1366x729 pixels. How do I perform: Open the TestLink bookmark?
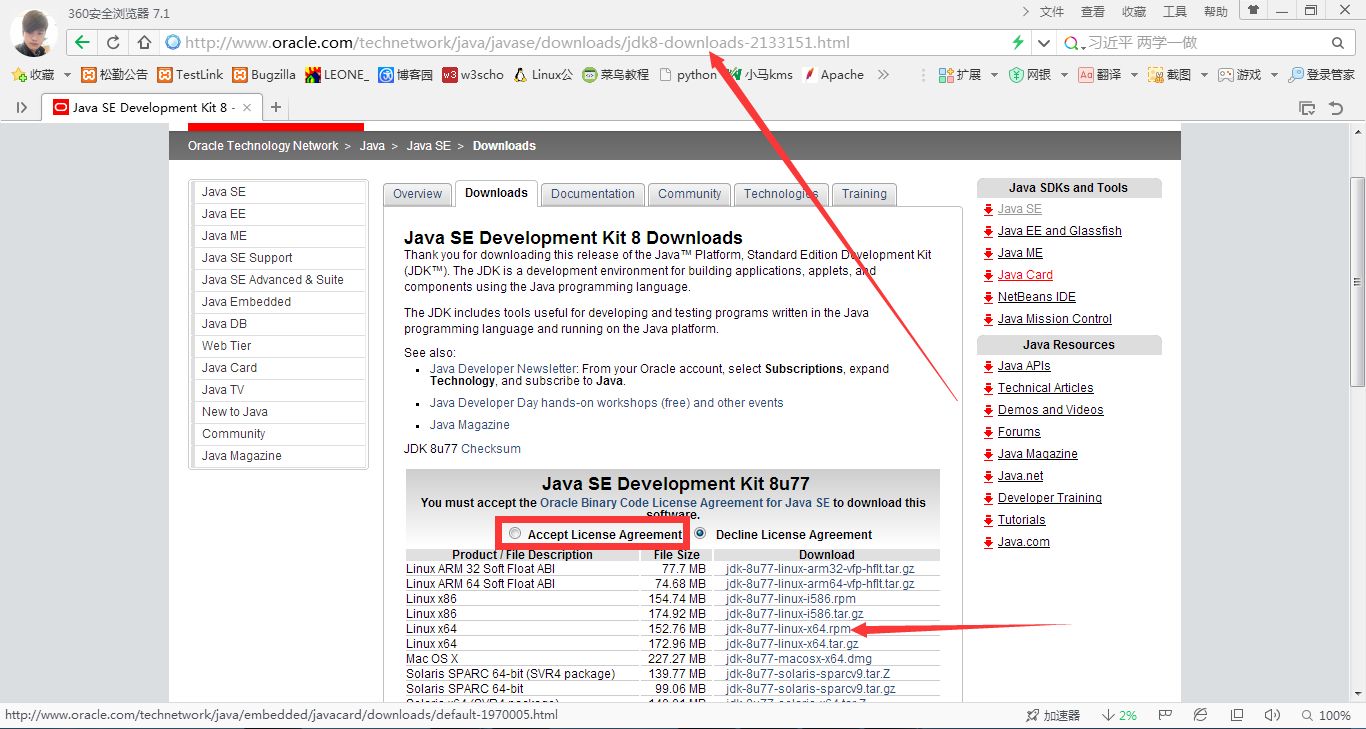pyautogui.click(x=191, y=75)
